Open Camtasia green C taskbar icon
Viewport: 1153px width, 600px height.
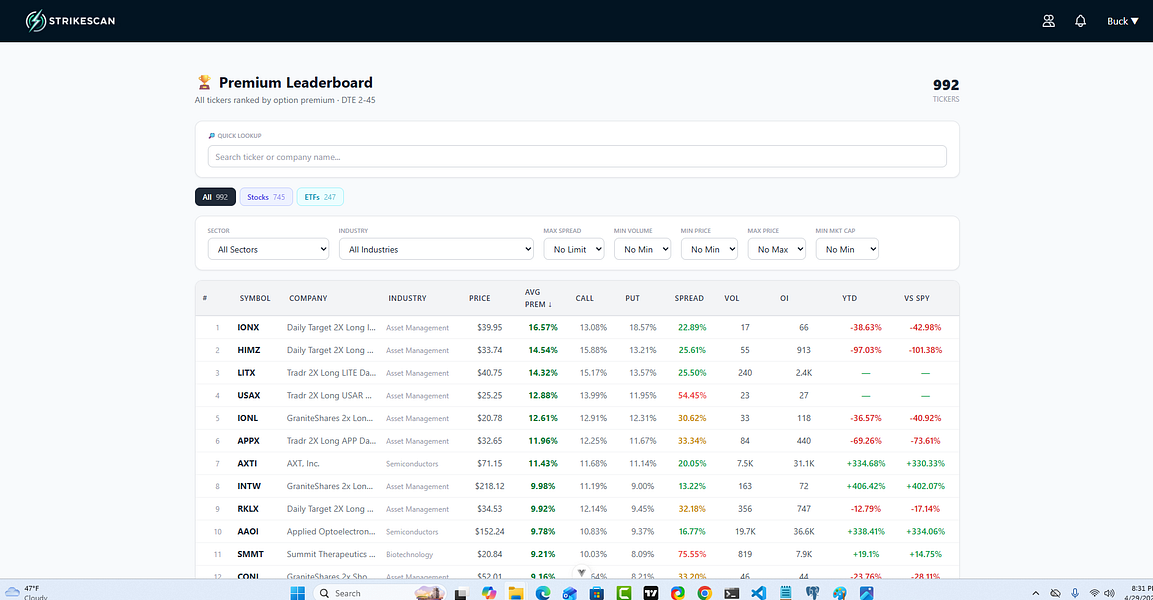624,593
